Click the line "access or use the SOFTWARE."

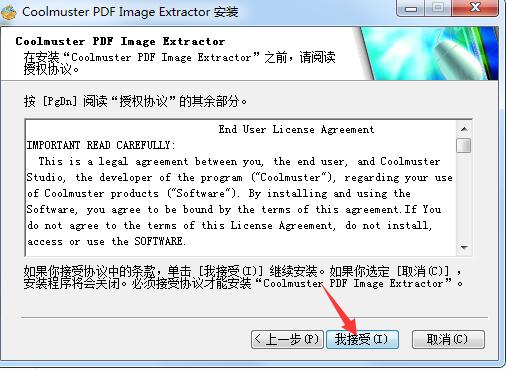coord(106,241)
